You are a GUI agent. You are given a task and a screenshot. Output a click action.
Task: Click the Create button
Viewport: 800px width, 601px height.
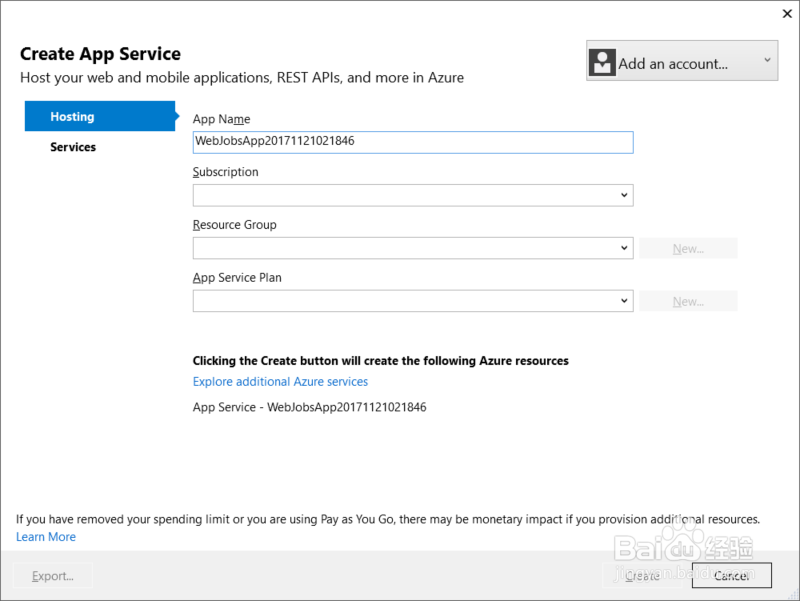click(642, 576)
